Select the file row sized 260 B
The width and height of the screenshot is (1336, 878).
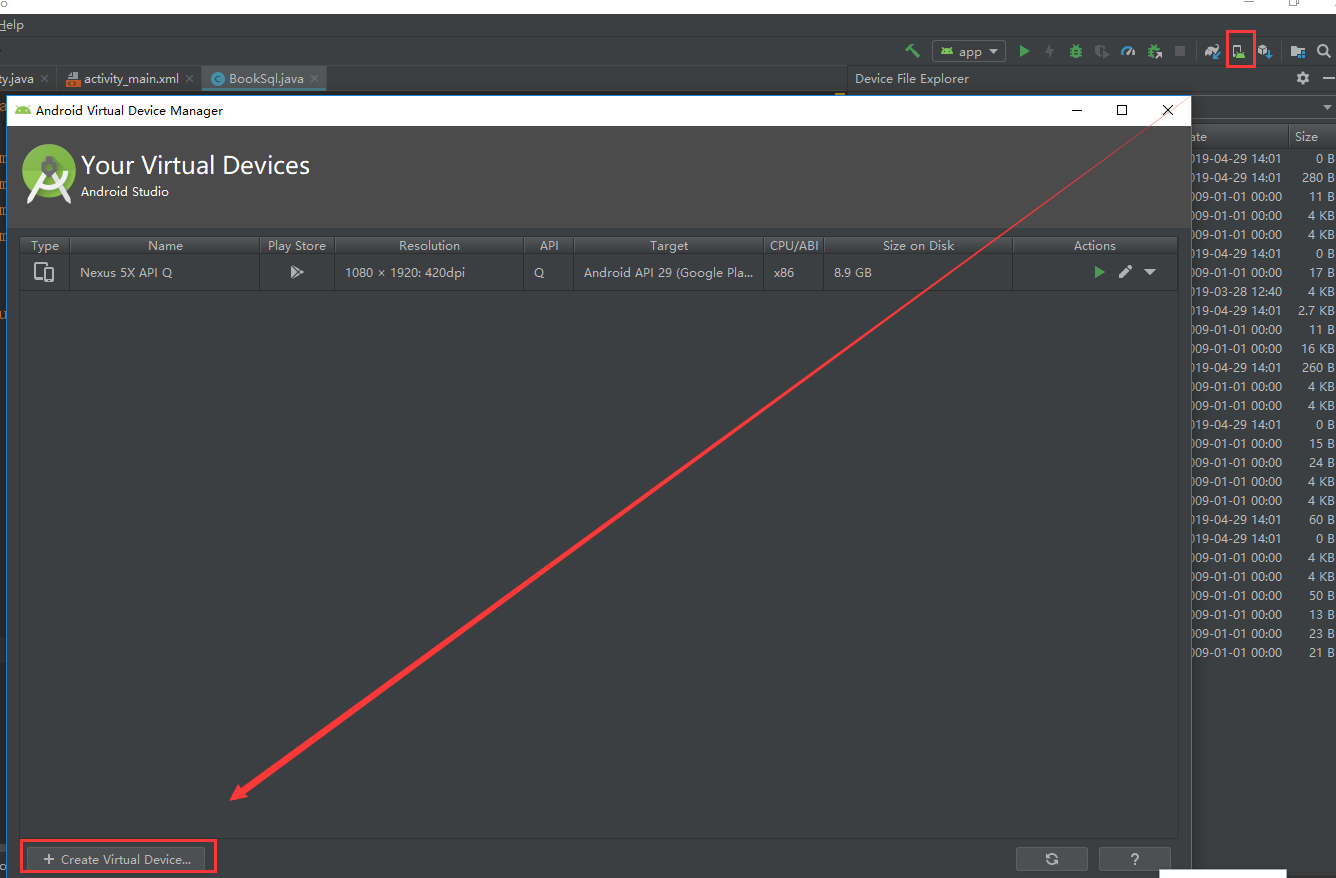point(1263,368)
